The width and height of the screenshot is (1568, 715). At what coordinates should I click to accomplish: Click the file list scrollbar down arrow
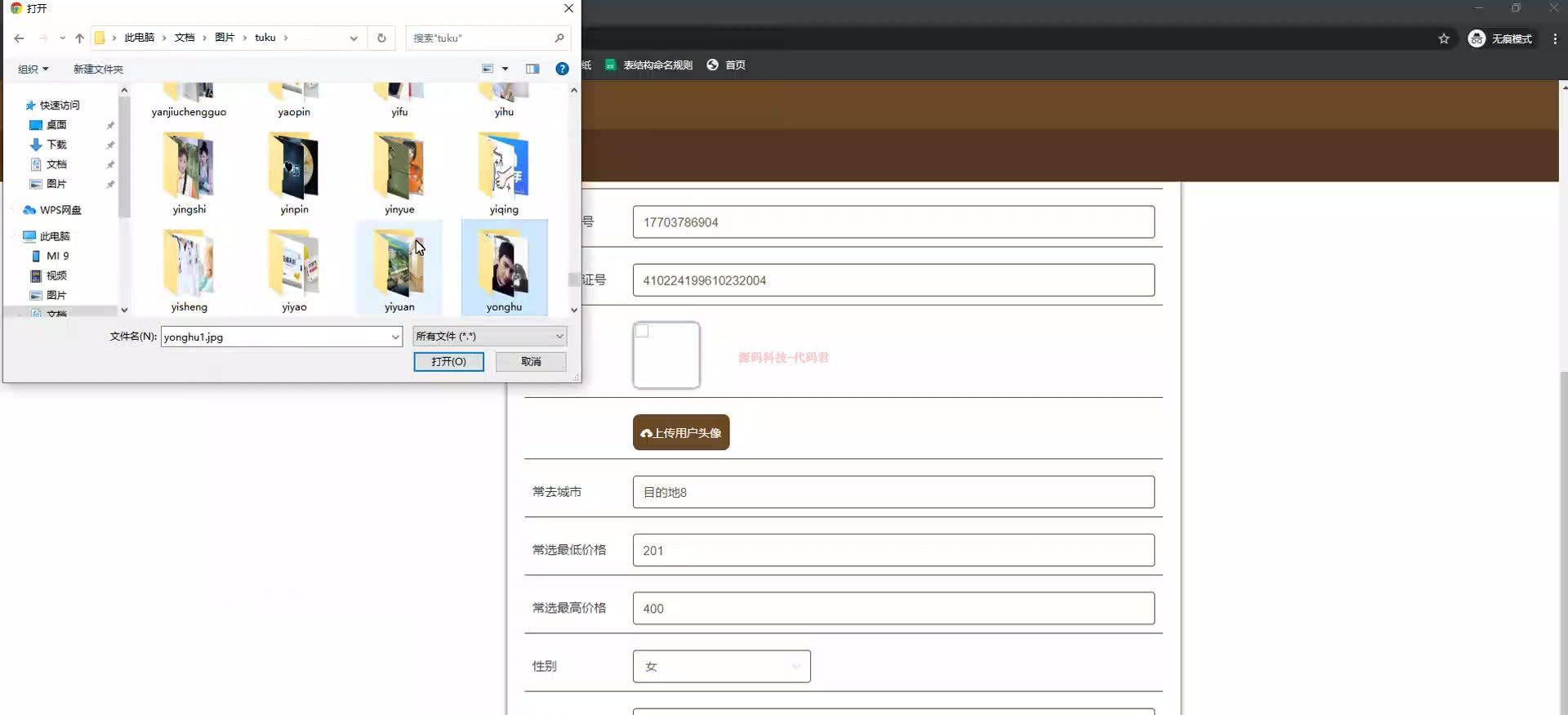pos(574,310)
